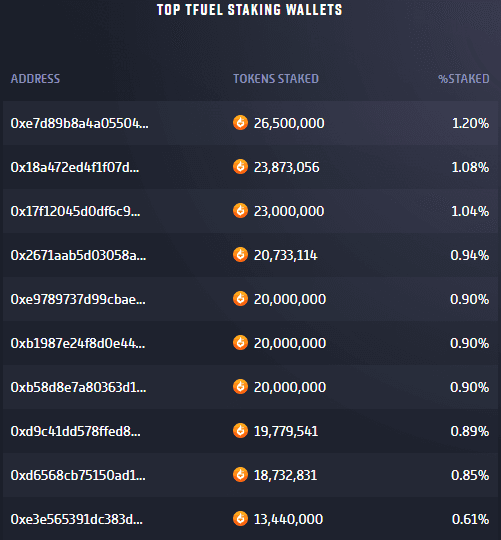The image size is (501, 540).
Task: Select the 26,500,000 tokens staked value
Action: coord(289,123)
